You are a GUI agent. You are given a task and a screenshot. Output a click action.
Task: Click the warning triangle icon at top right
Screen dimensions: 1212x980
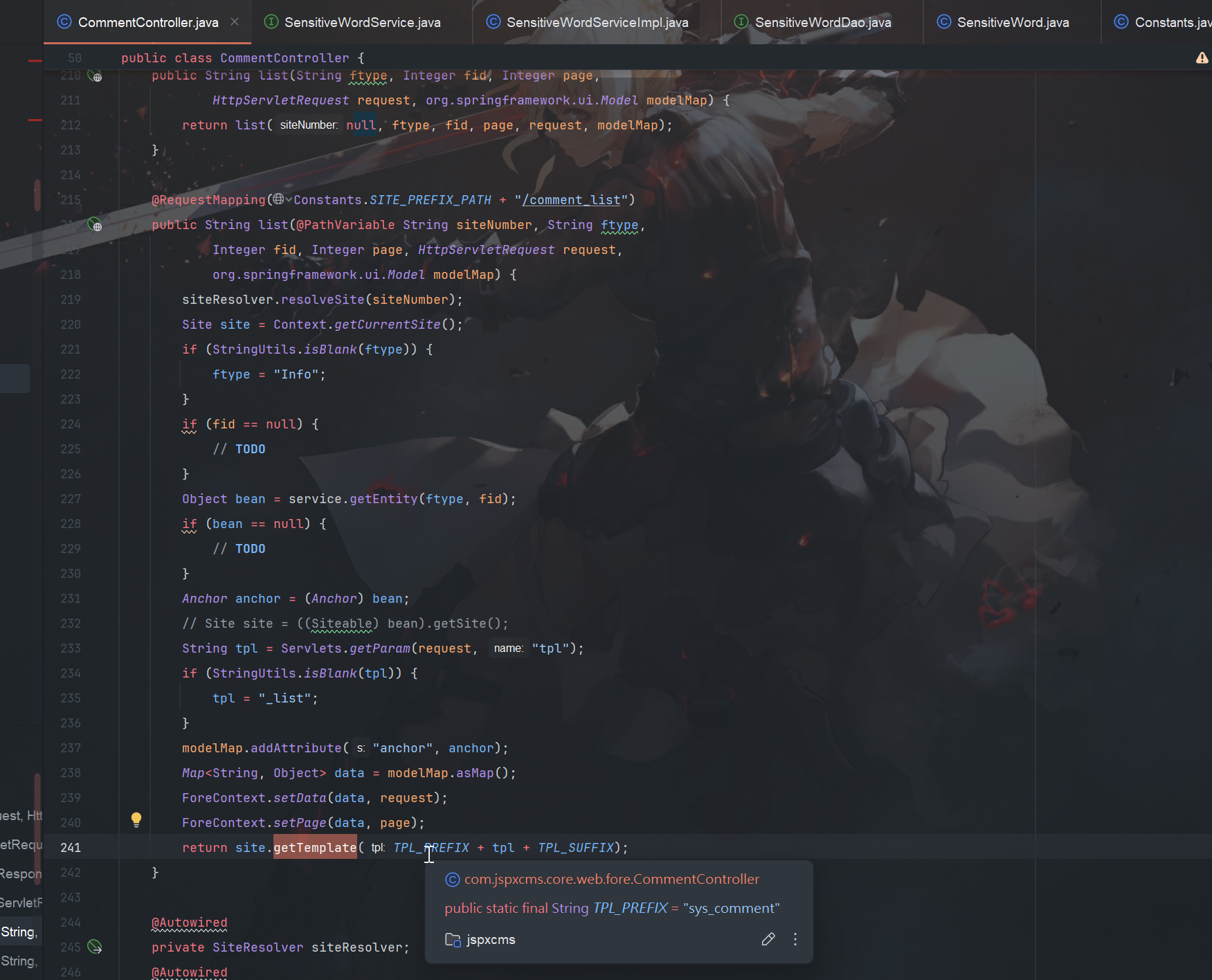(1202, 58)
